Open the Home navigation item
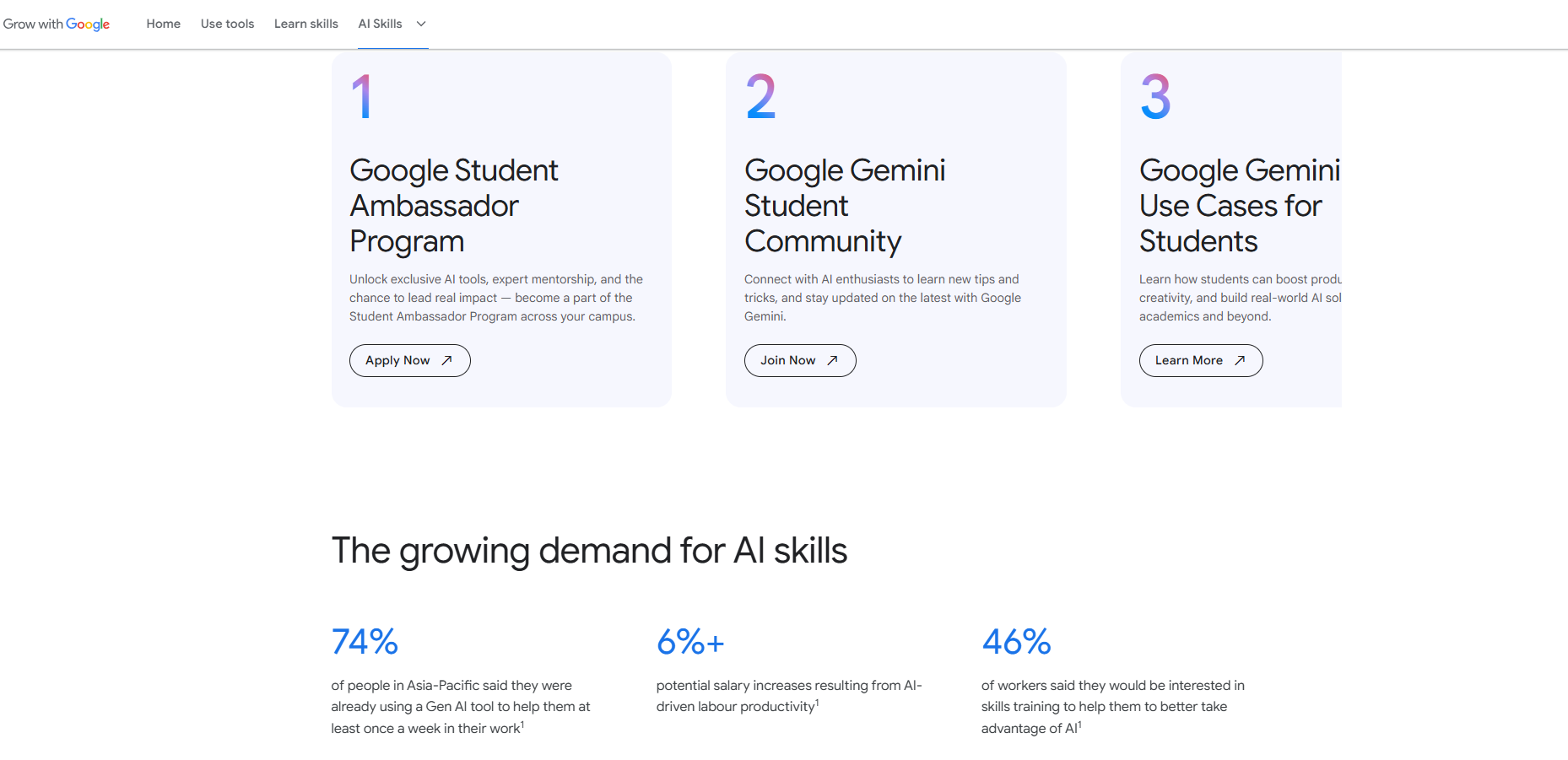This screenshot has height=760, width=1568. [163, 24]
